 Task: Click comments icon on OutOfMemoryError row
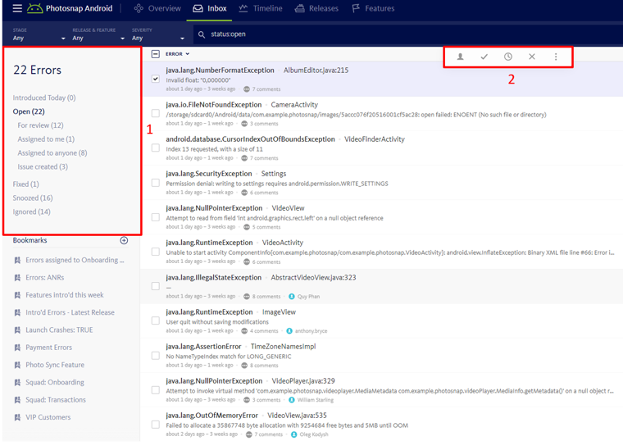tap(249, 434)
